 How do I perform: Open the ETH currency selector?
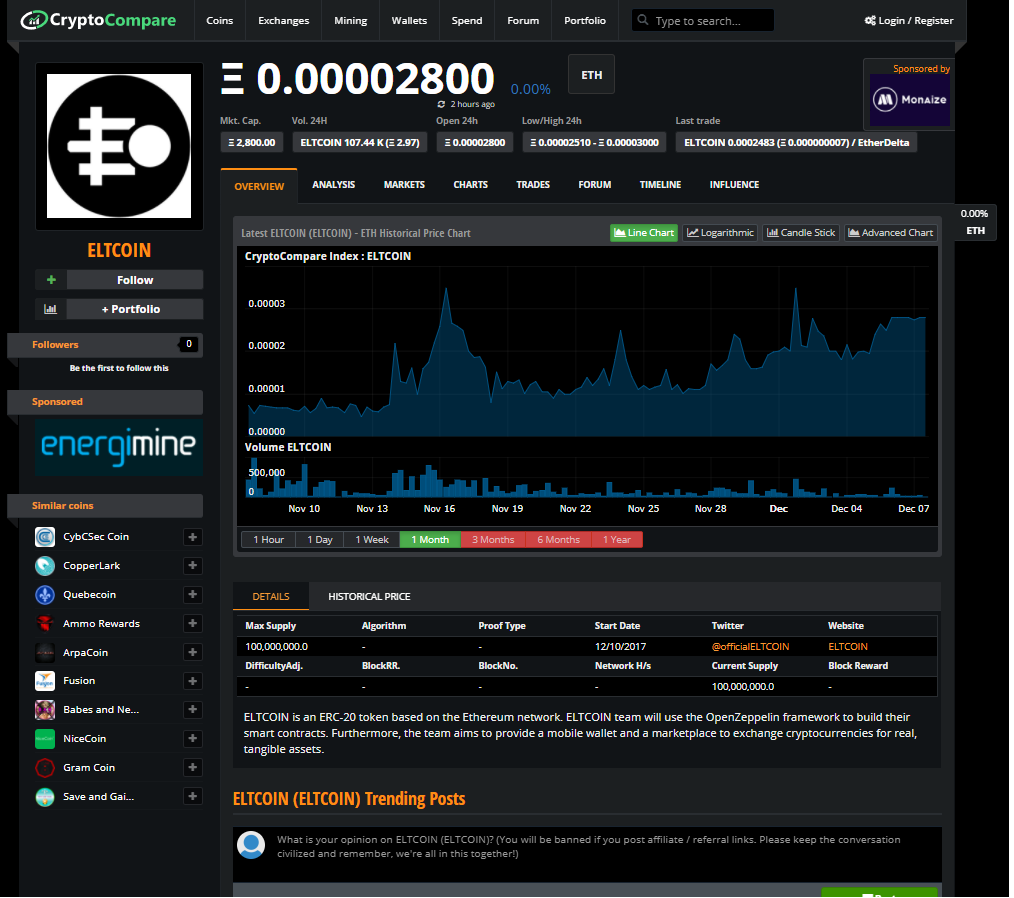(591, 75)
